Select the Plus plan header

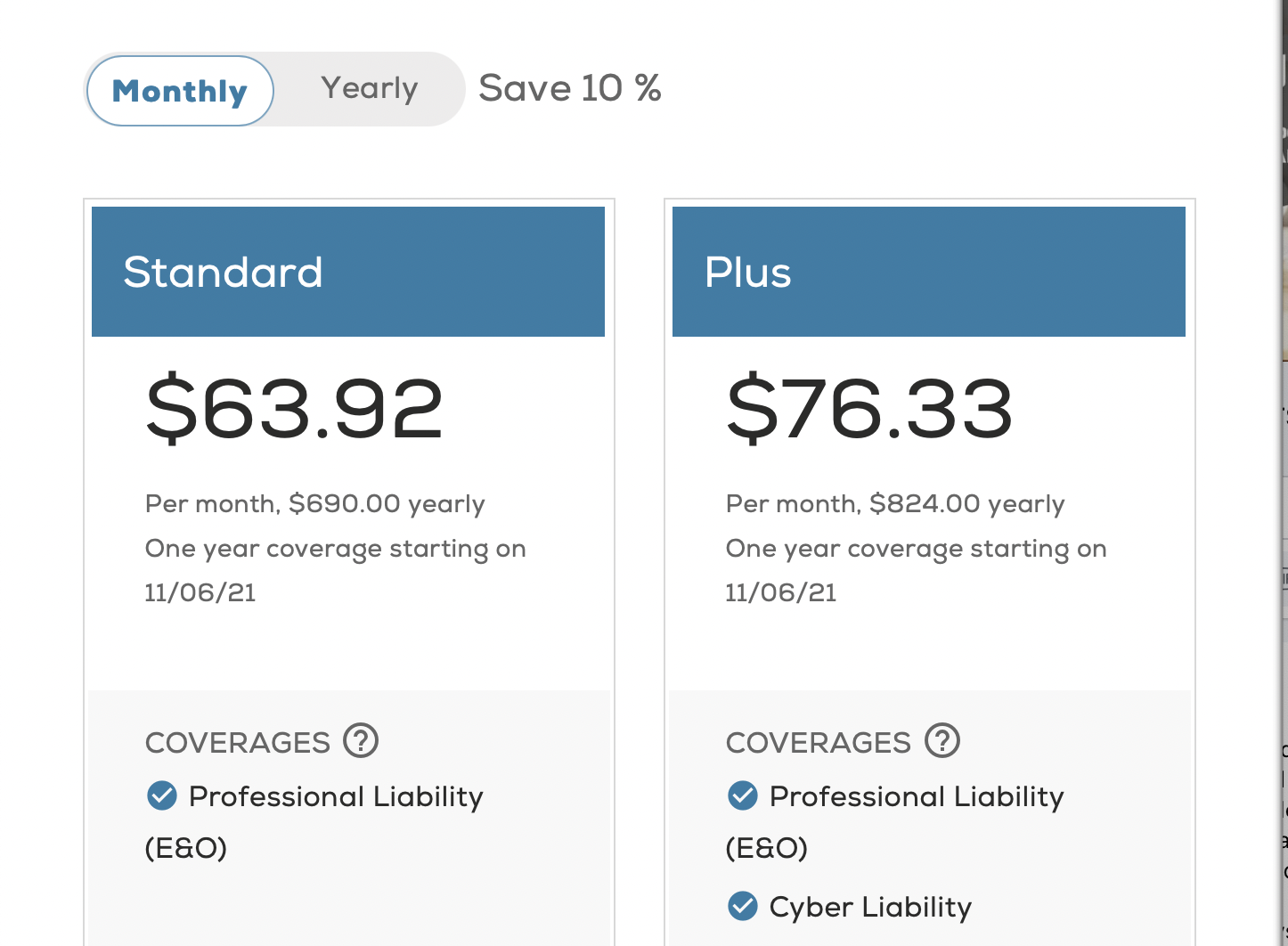pyautogui.click(x=928, y=272)
